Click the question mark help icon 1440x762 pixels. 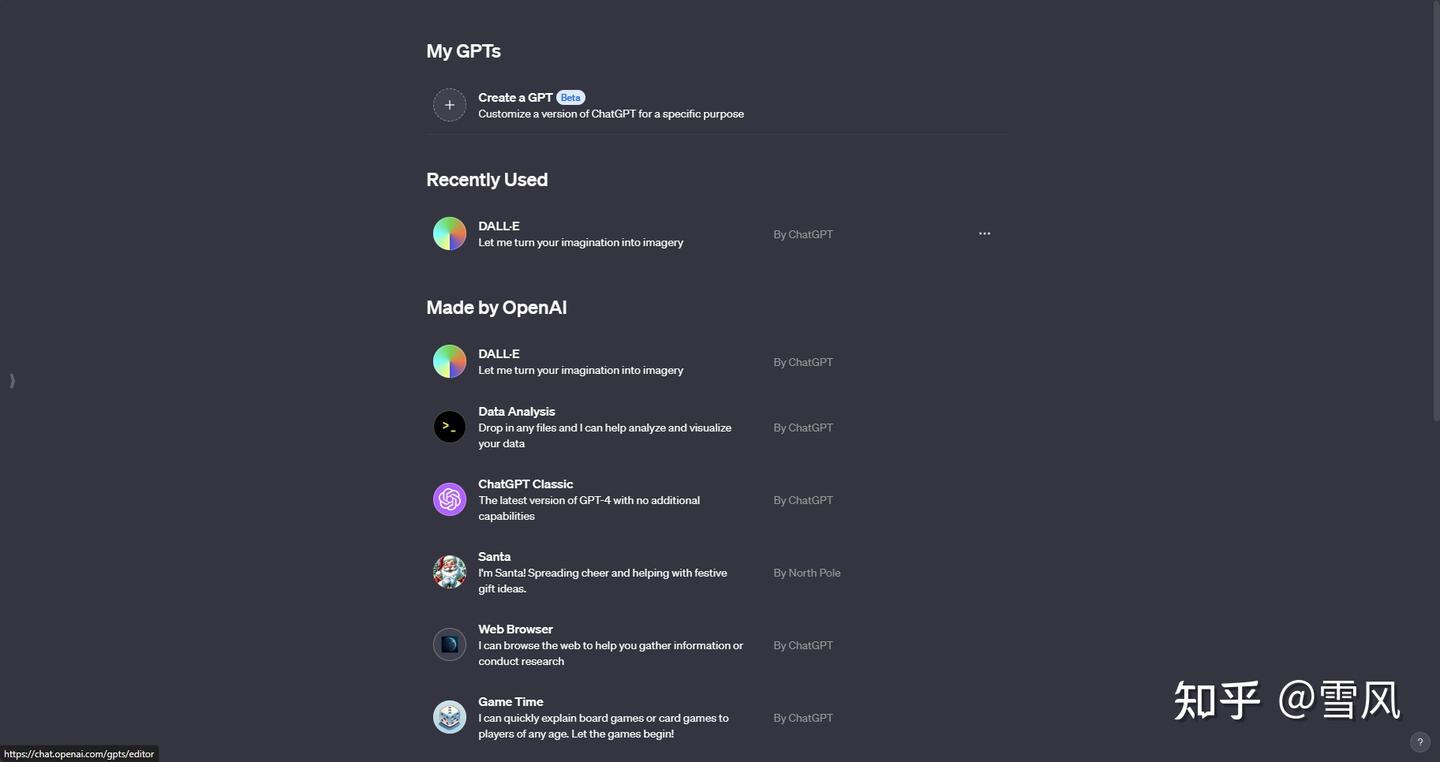tap(1419, 741)
